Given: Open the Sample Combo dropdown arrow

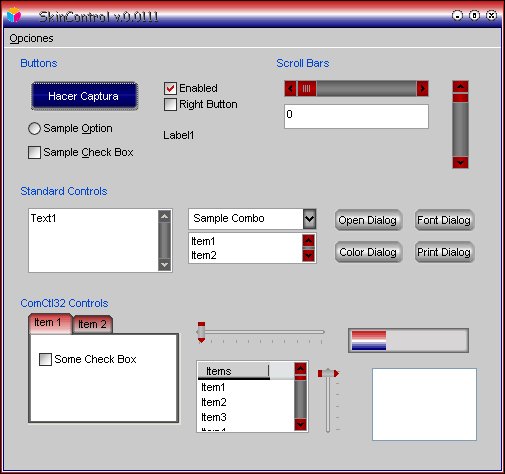Looking at the screenshot, I should click(309, 219).
